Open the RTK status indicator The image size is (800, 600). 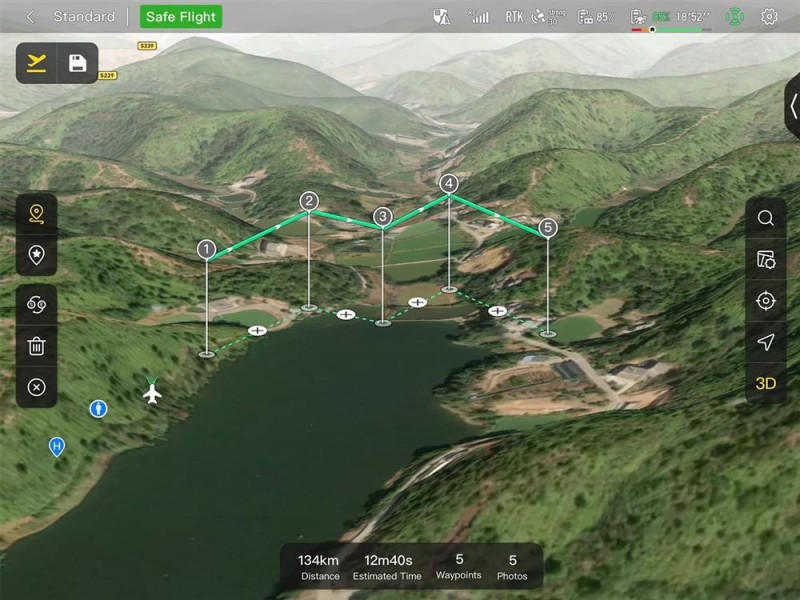pos(514,17)
